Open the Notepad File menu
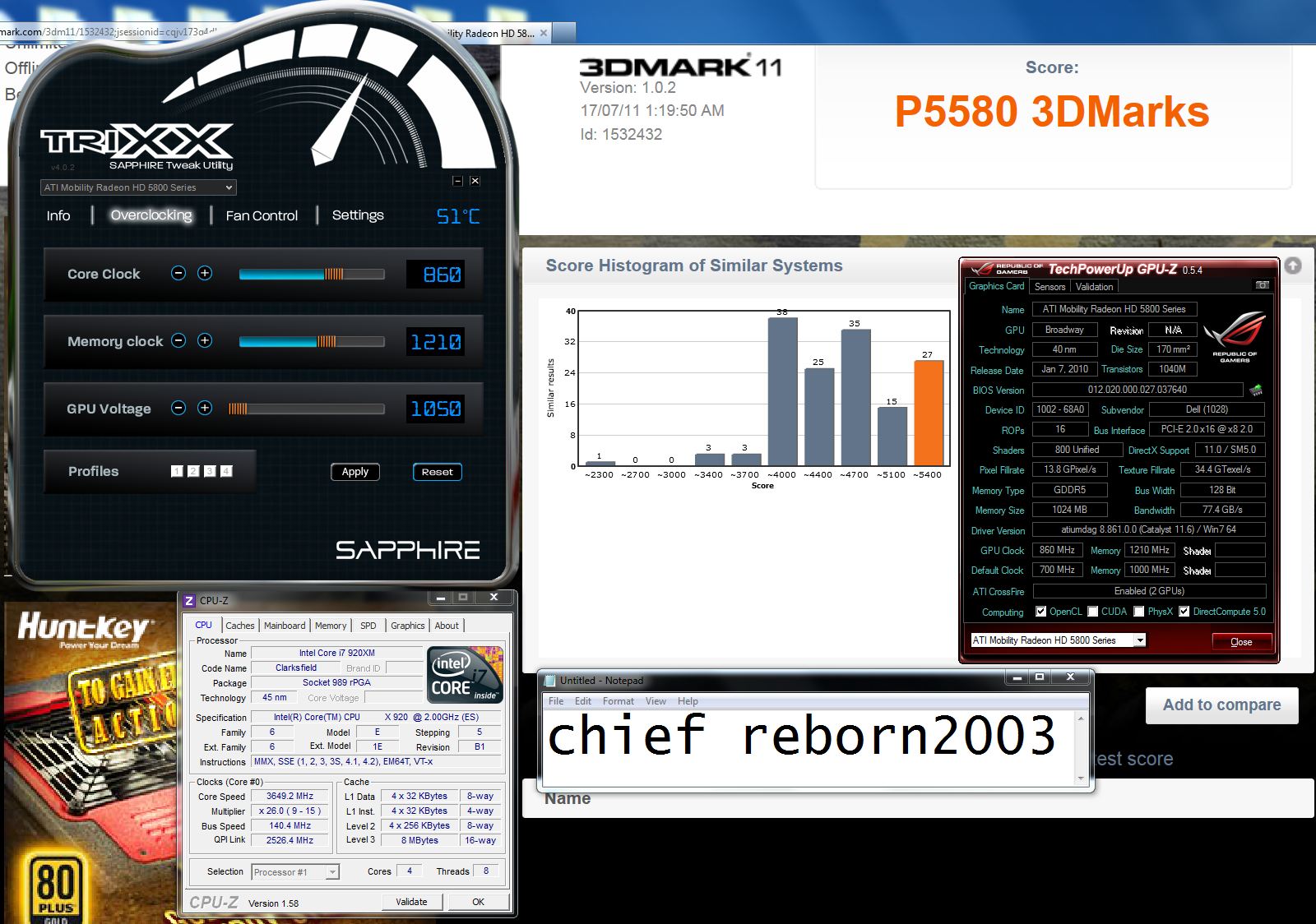The image size is (1316, 924). pos(556,701)
